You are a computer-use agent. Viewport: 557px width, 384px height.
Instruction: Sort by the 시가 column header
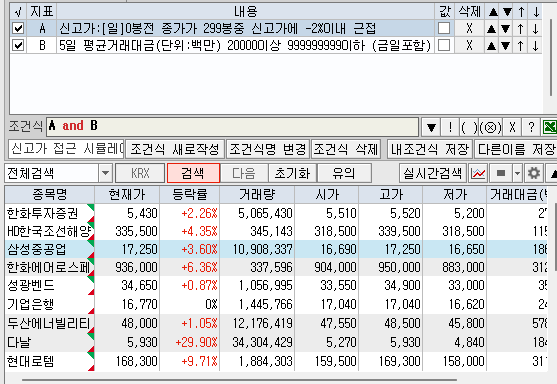click(x=327, y=194)
